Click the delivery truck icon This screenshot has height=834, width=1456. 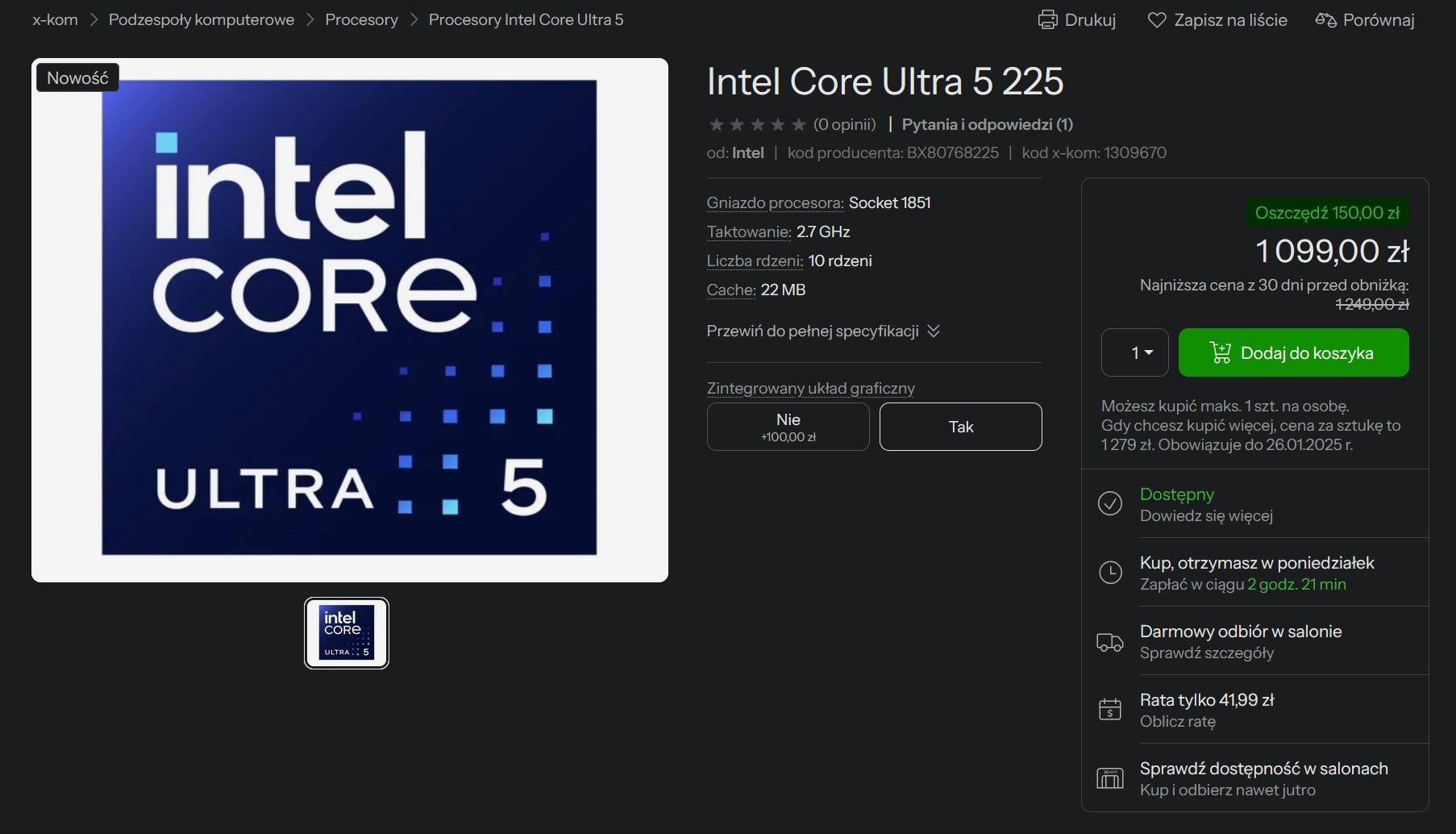1110,642
